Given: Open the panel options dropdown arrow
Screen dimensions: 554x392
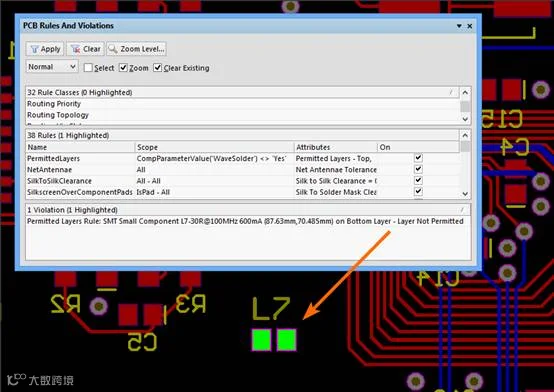Looking at the screenshot, I should pyautogui.click(x=459, y=26).
